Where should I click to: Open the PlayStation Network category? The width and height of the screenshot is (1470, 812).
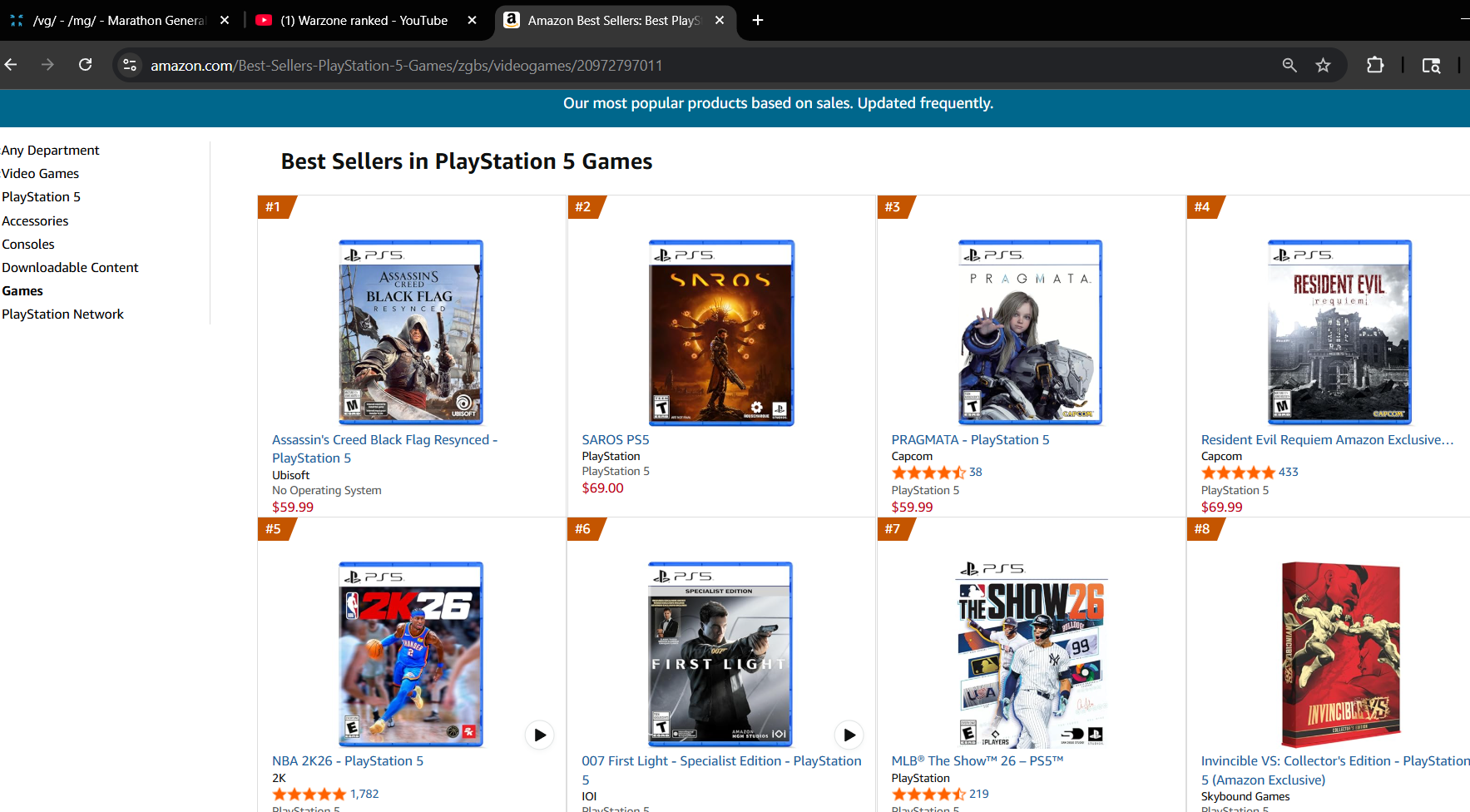click(x=62, y=314)
